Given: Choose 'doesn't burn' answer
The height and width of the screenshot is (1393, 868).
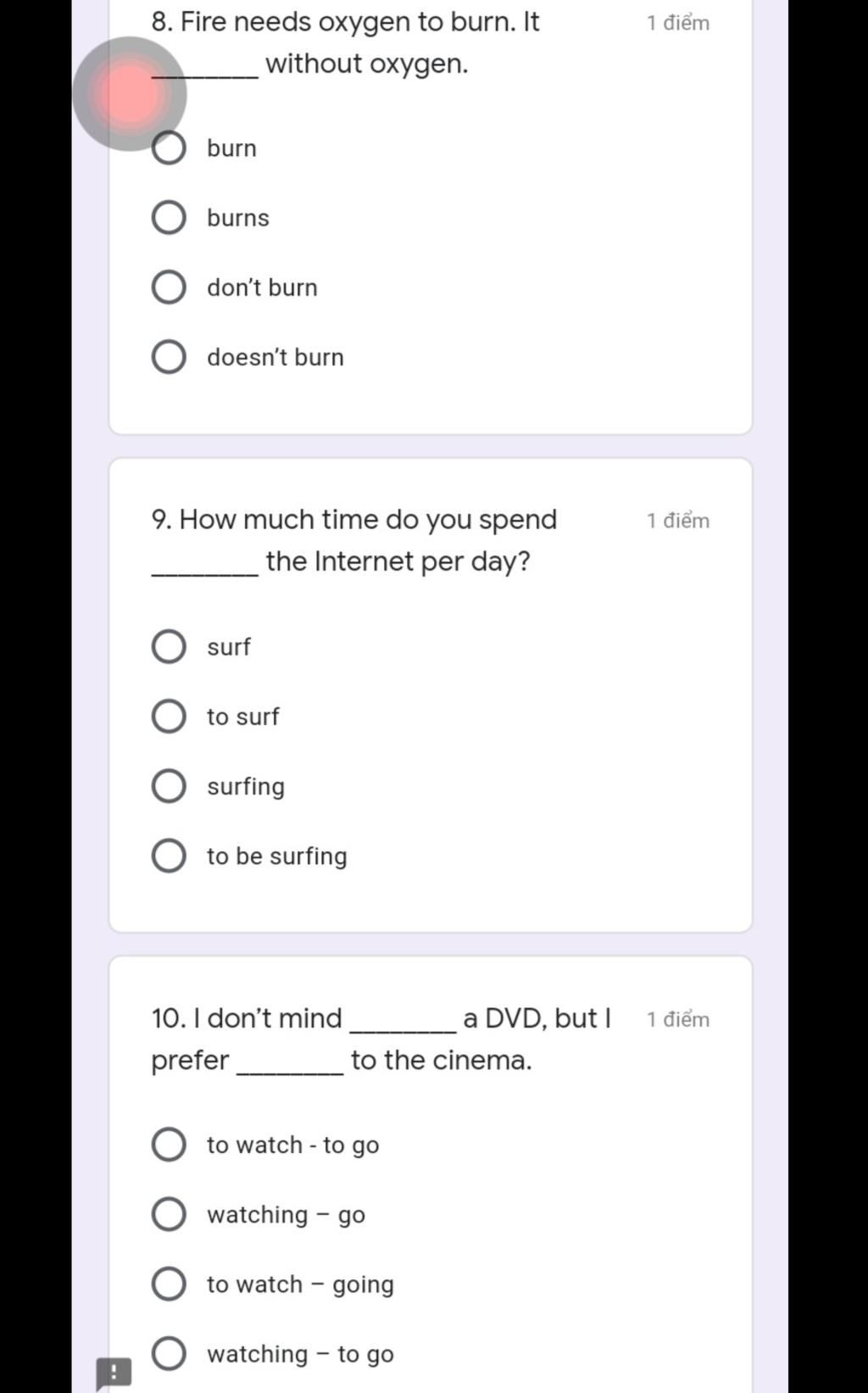Looking at the screenshot, I should [x=169, y=357].
